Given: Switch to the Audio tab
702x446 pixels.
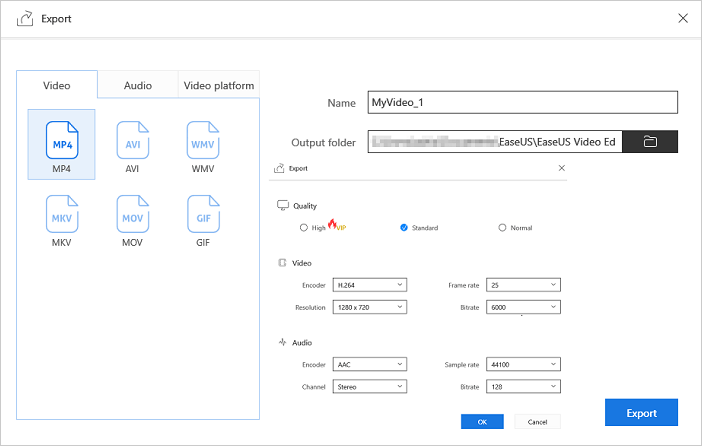Looking at the screenshot, I should 138,86.
